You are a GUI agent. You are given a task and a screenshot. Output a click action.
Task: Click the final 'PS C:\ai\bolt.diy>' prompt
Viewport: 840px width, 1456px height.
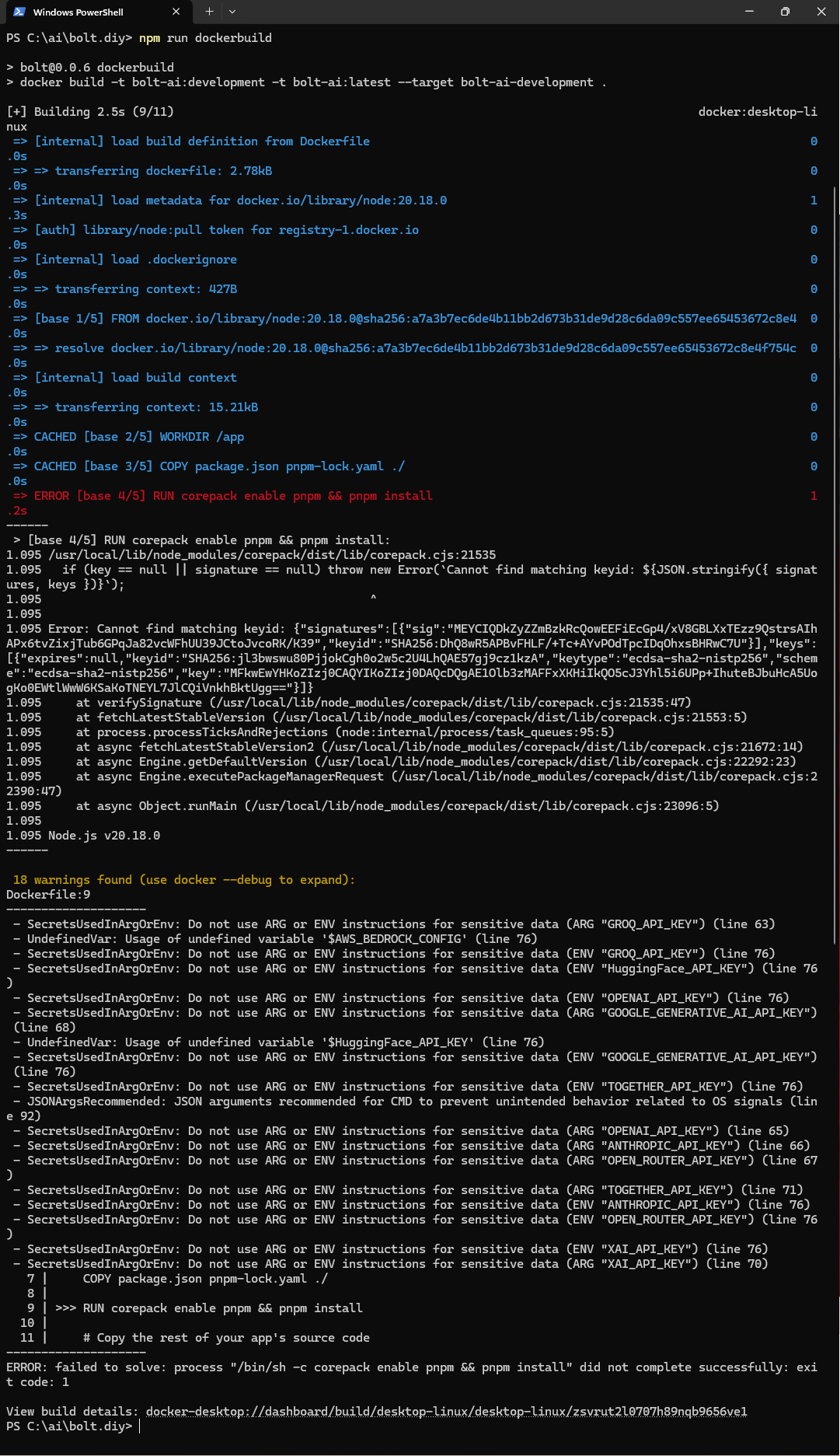(69, 1426)
